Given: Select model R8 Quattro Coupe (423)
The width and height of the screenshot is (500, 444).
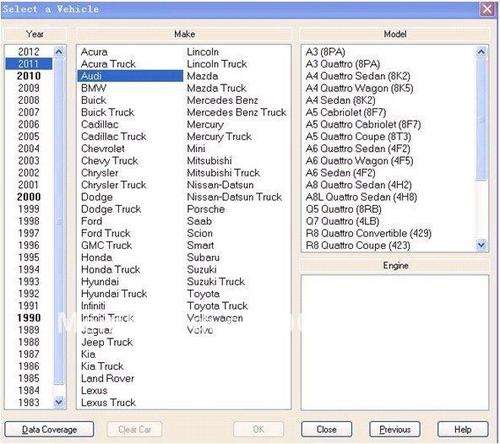Looking at the screenshot, I should click(x=358, y=245).
